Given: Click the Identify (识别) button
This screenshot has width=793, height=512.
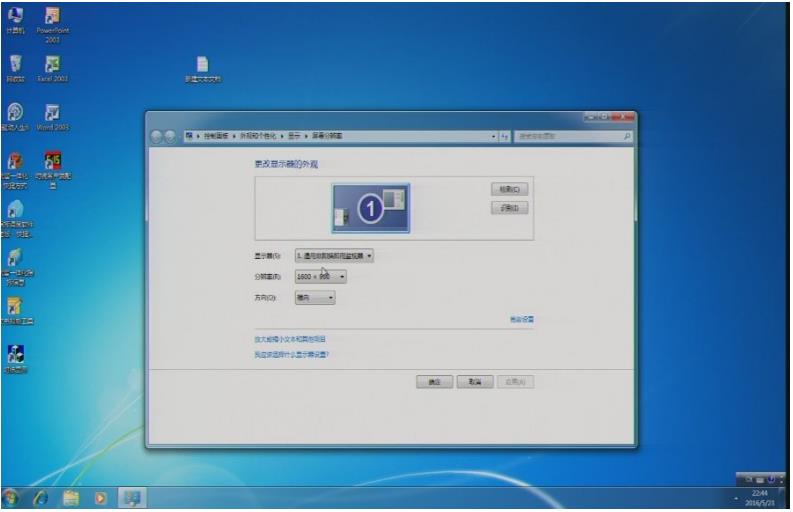Looking at the screenshot, I should click(x=509, y=208).
